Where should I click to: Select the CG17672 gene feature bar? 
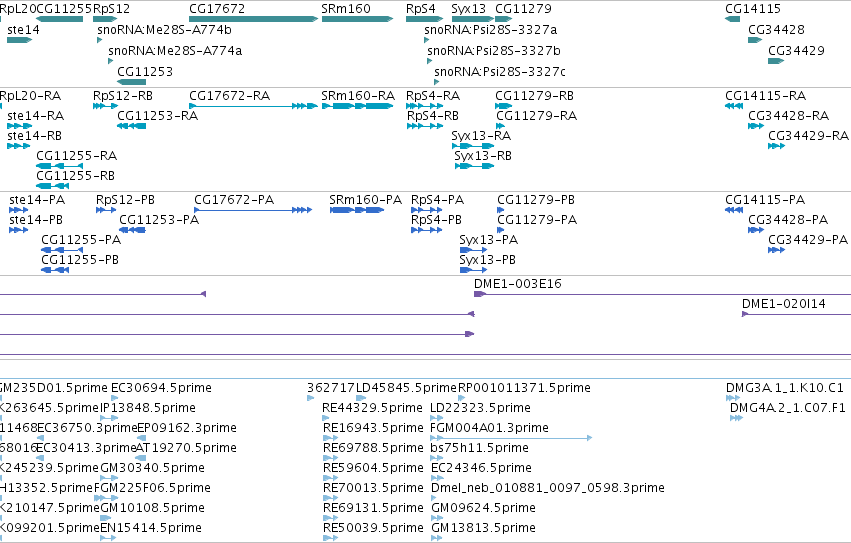[x=253, y=19]
